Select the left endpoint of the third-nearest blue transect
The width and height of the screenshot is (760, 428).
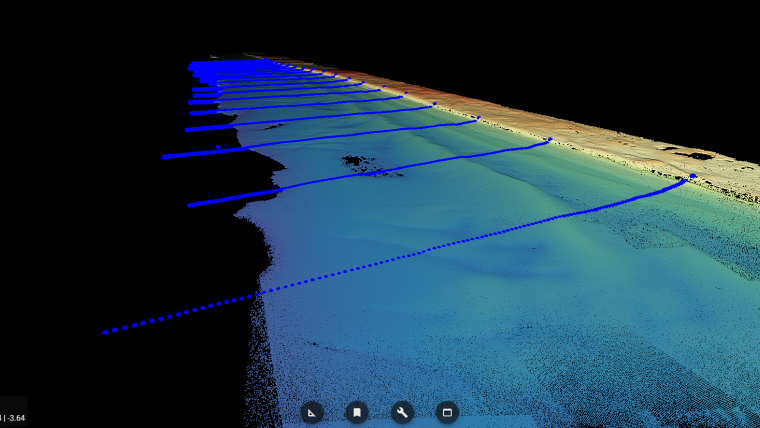(164, 156)
